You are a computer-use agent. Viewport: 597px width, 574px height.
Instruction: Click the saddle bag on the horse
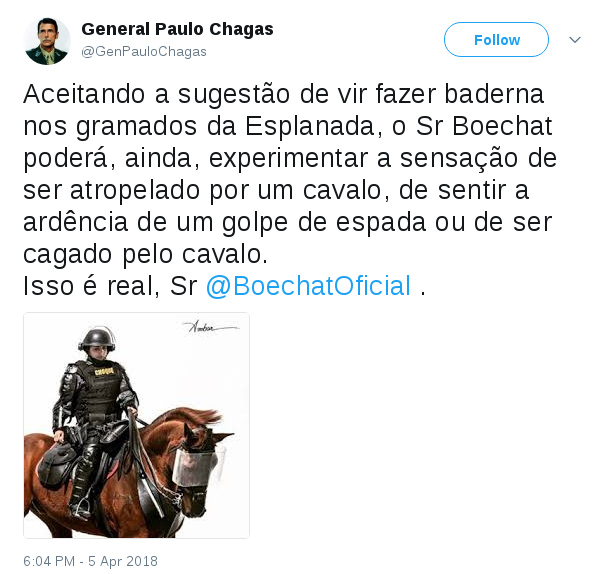(55, 464)
